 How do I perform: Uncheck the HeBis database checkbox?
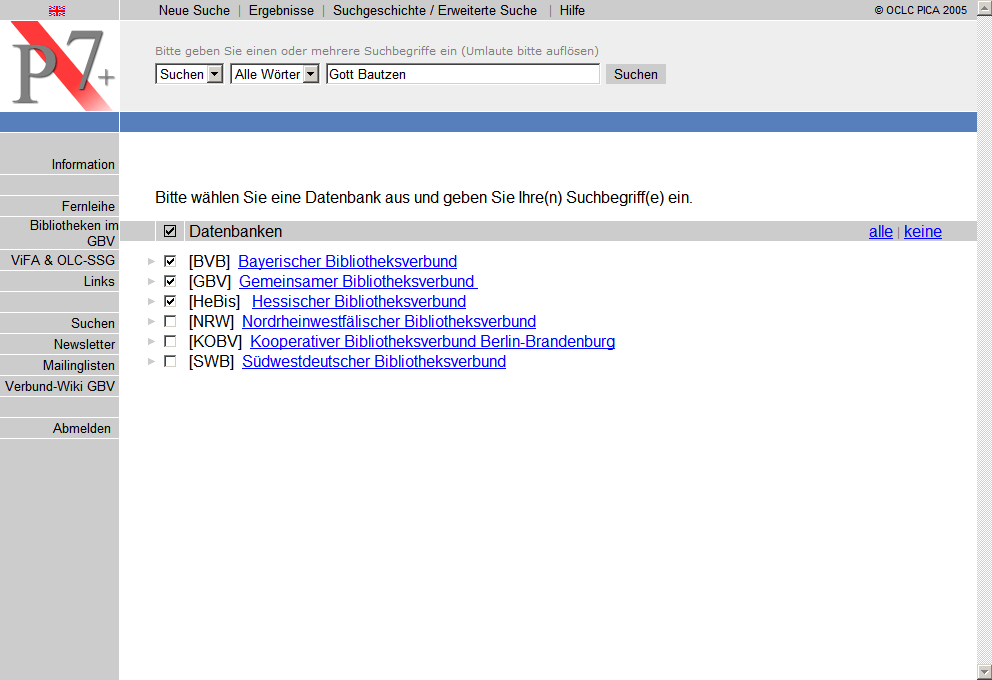click(x=170, y=302)
